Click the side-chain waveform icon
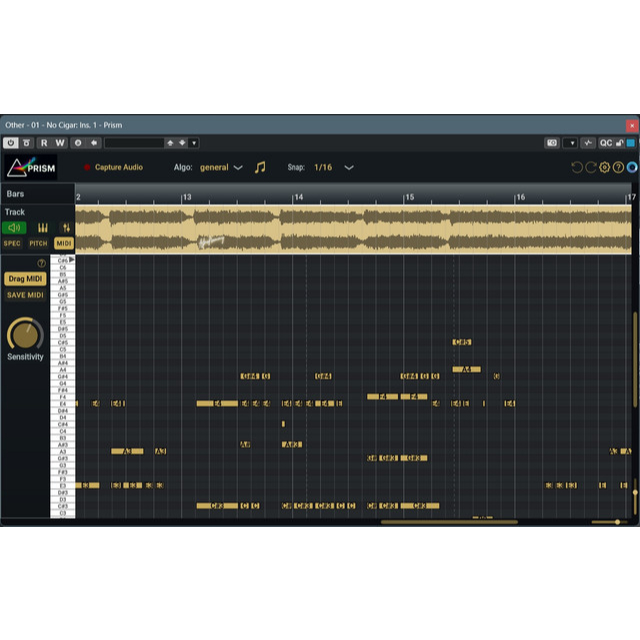640x640 pixels. (x=588, y=143)
